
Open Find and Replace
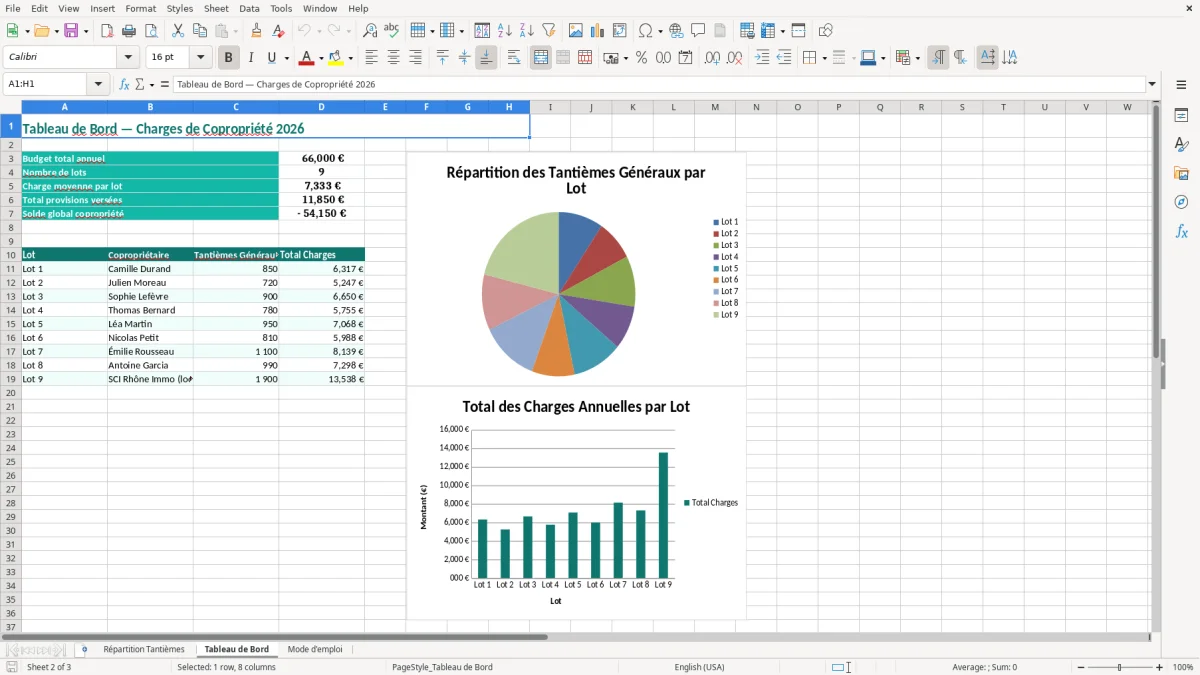(370, 31)
